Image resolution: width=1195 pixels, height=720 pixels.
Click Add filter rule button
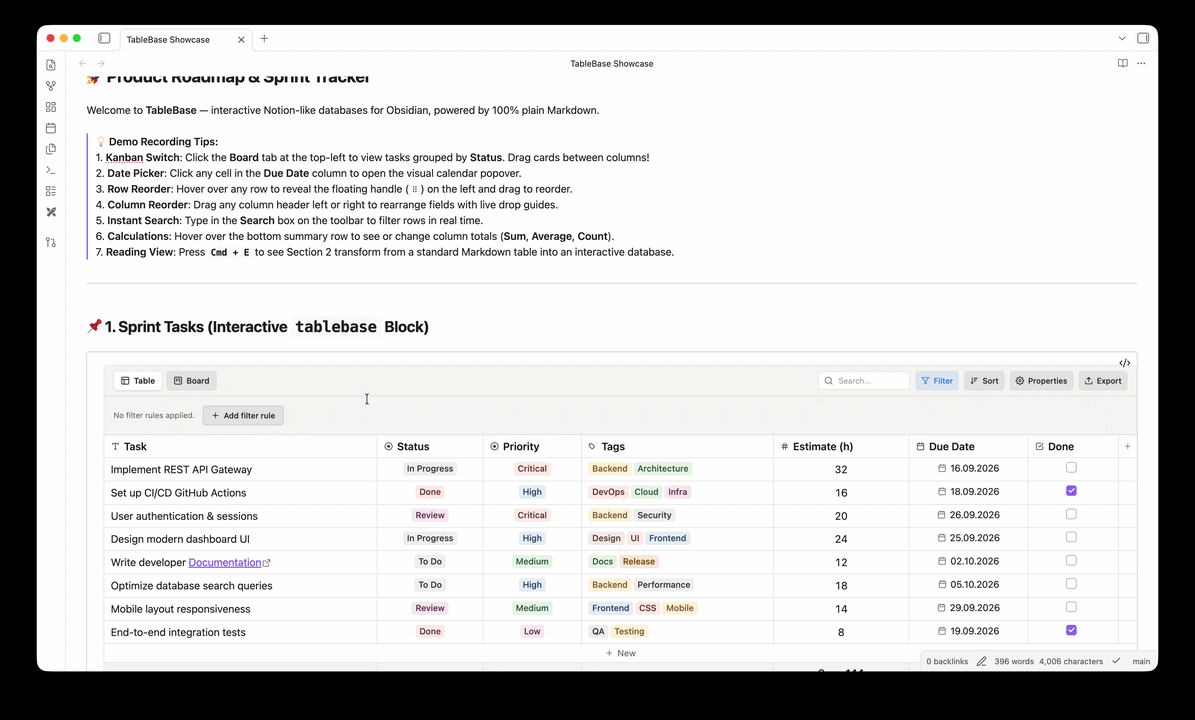(x=243, y=415)
